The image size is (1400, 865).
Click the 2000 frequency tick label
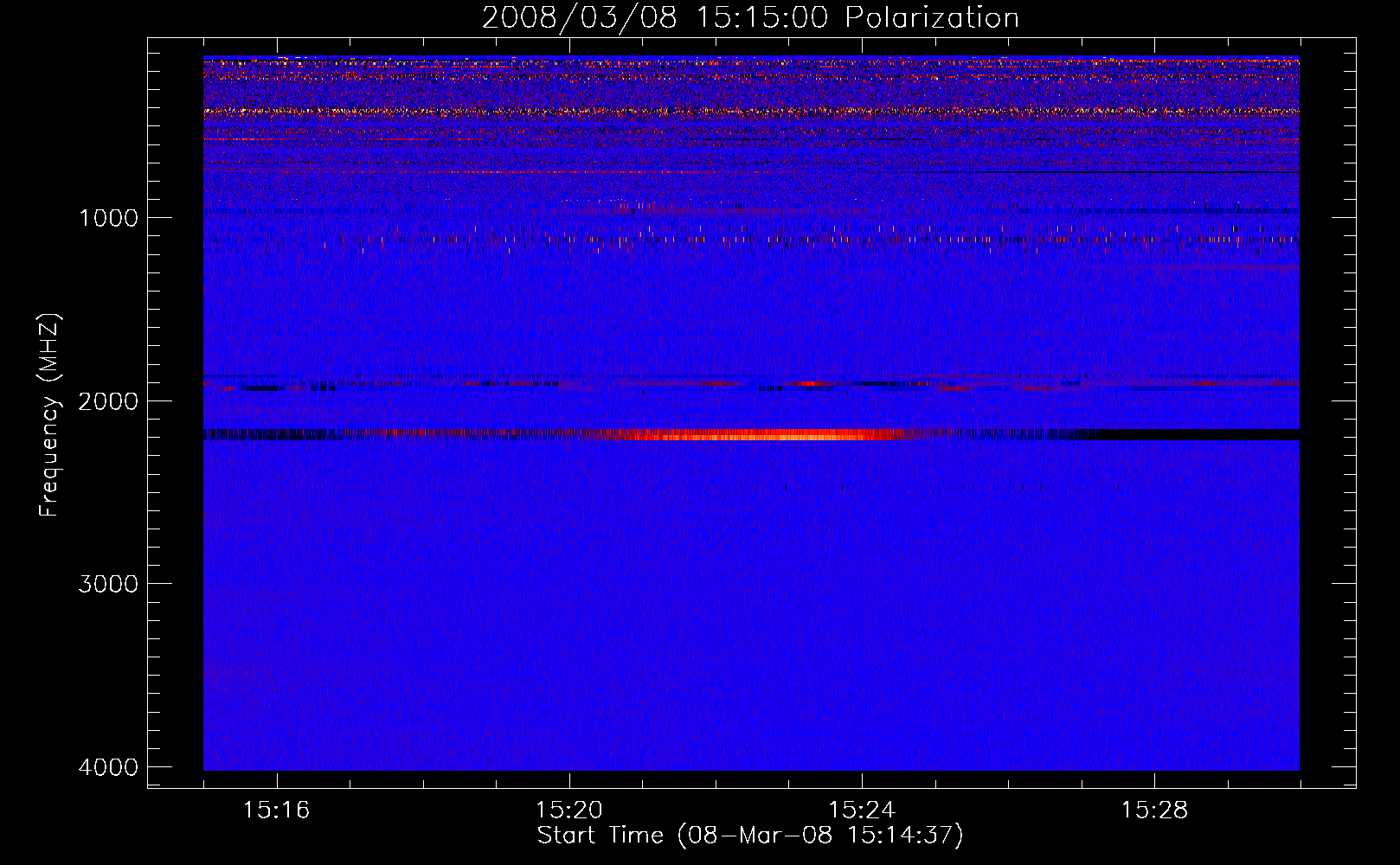(x=108, y=401)
